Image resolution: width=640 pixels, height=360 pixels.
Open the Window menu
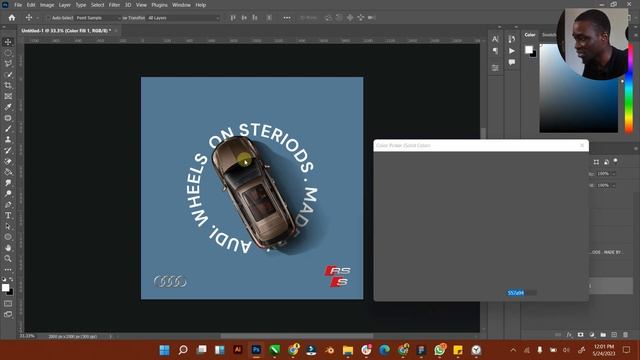click(181, 5)
